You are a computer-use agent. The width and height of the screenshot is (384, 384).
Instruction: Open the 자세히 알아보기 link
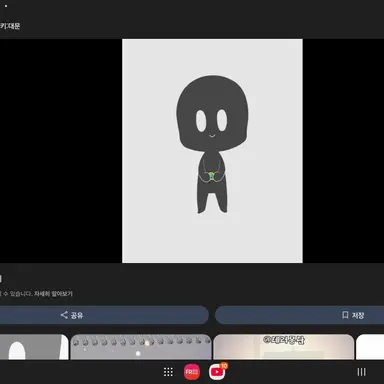click(x=53, y=294)
